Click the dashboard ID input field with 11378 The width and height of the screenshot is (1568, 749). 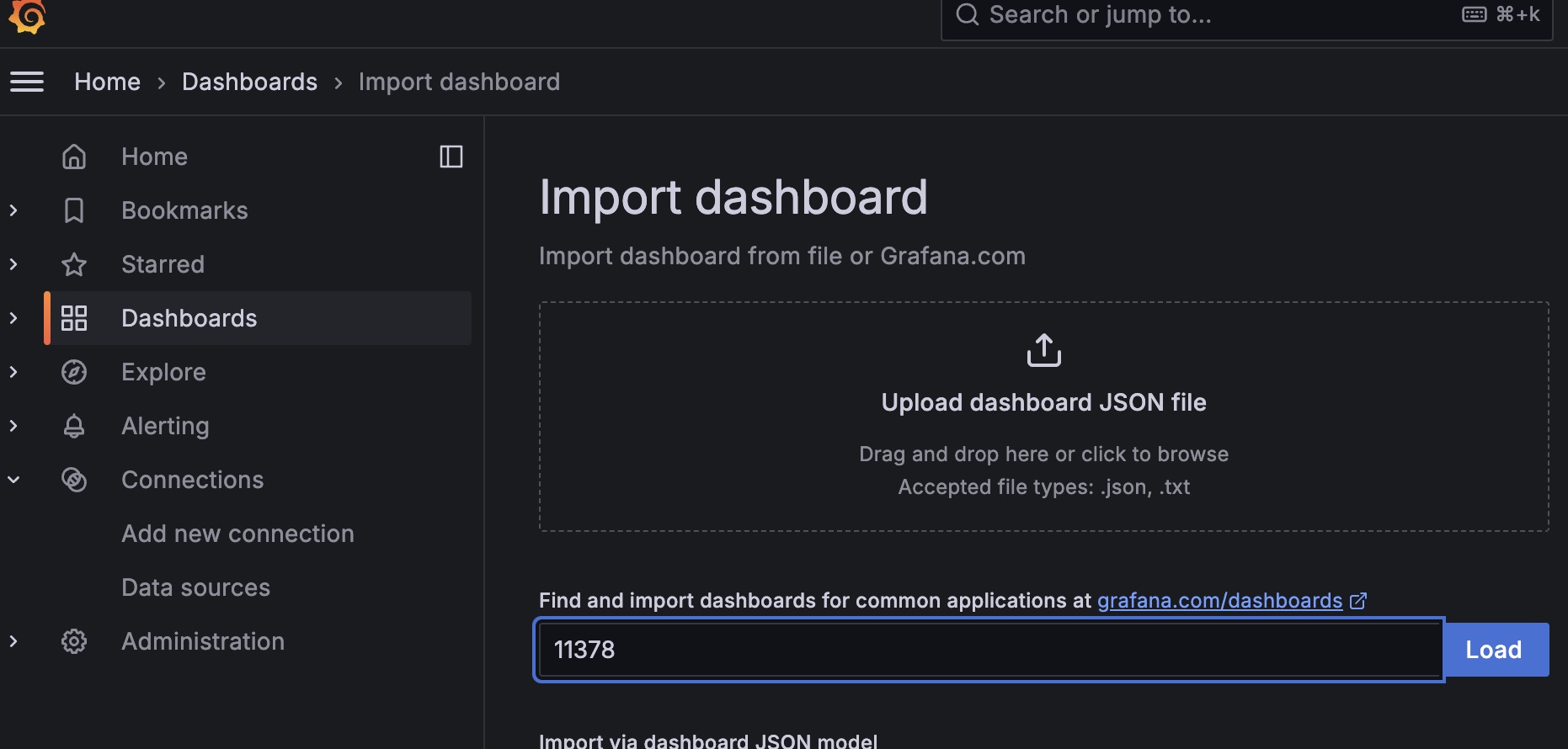click(989, 650)
